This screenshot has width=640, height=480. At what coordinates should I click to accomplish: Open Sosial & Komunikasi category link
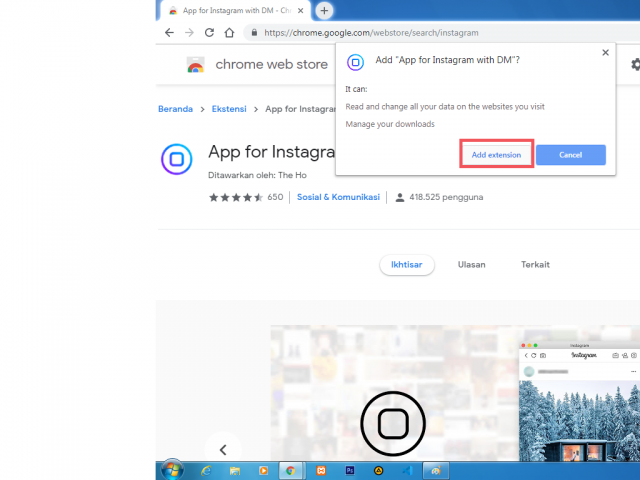click(x=338, y=197)
